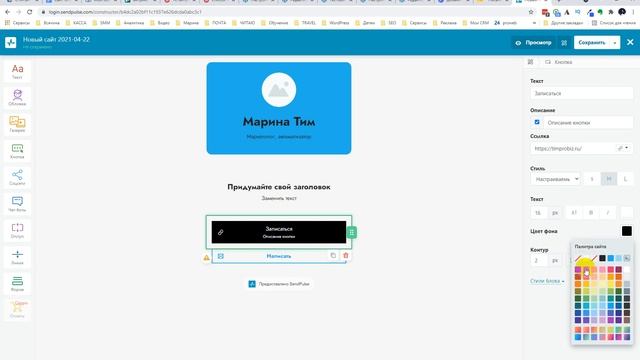
Task: Open custom color picker in palette
Action: pos(627,258)
